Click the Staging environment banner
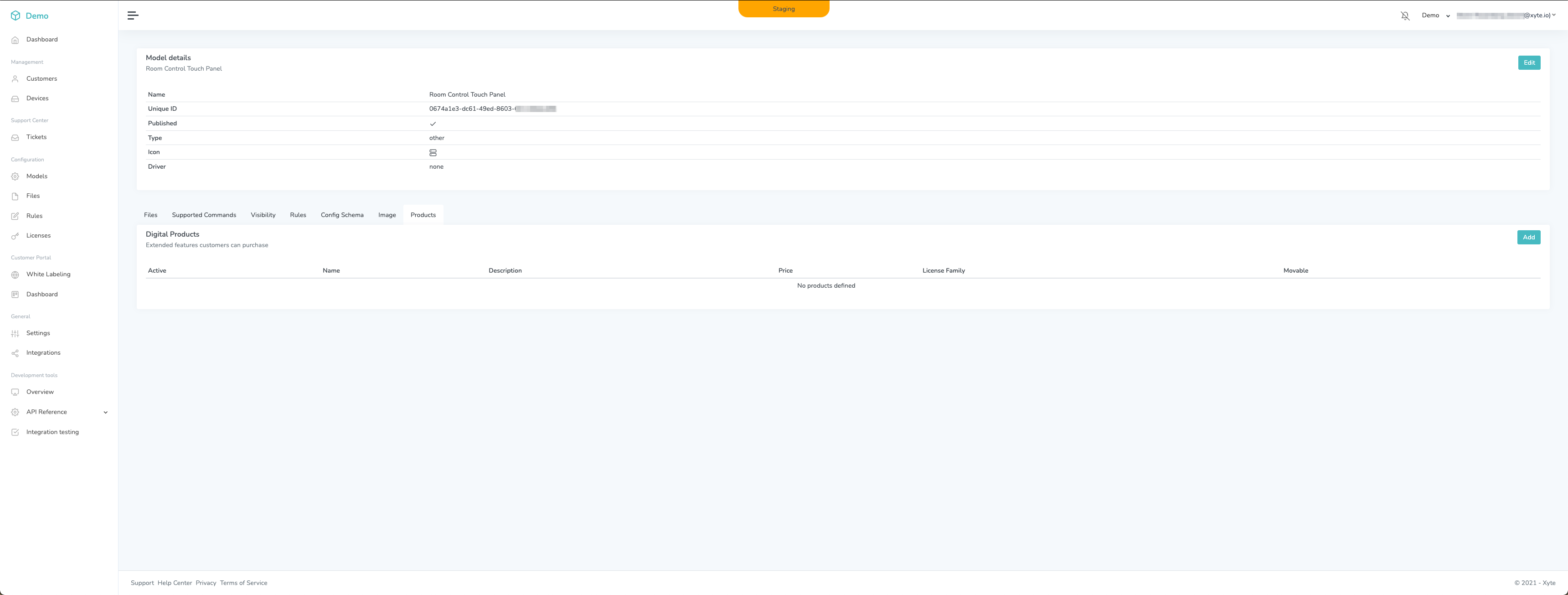 (784, 9)
